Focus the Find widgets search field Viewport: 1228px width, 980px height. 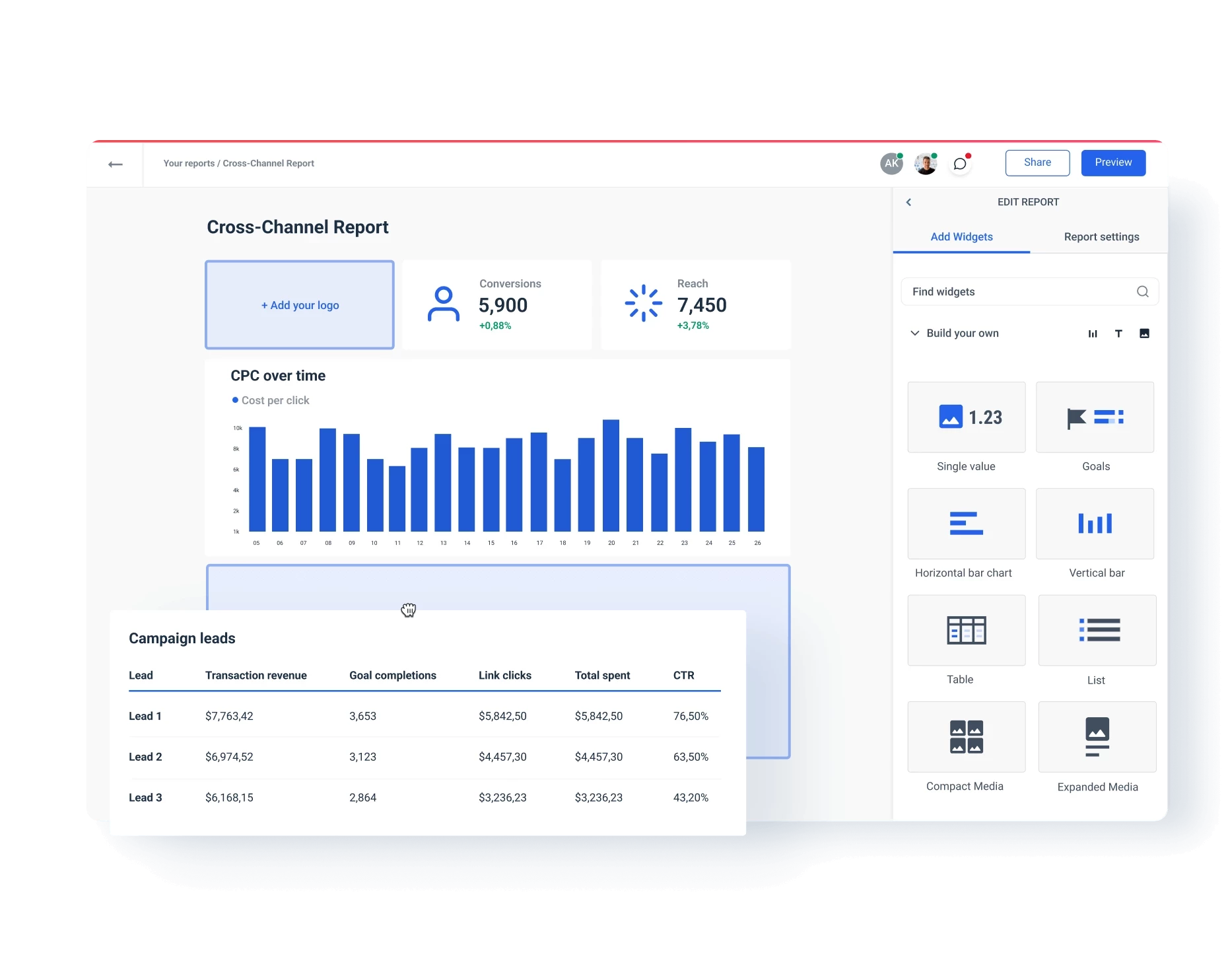[x=1020, y=292]
